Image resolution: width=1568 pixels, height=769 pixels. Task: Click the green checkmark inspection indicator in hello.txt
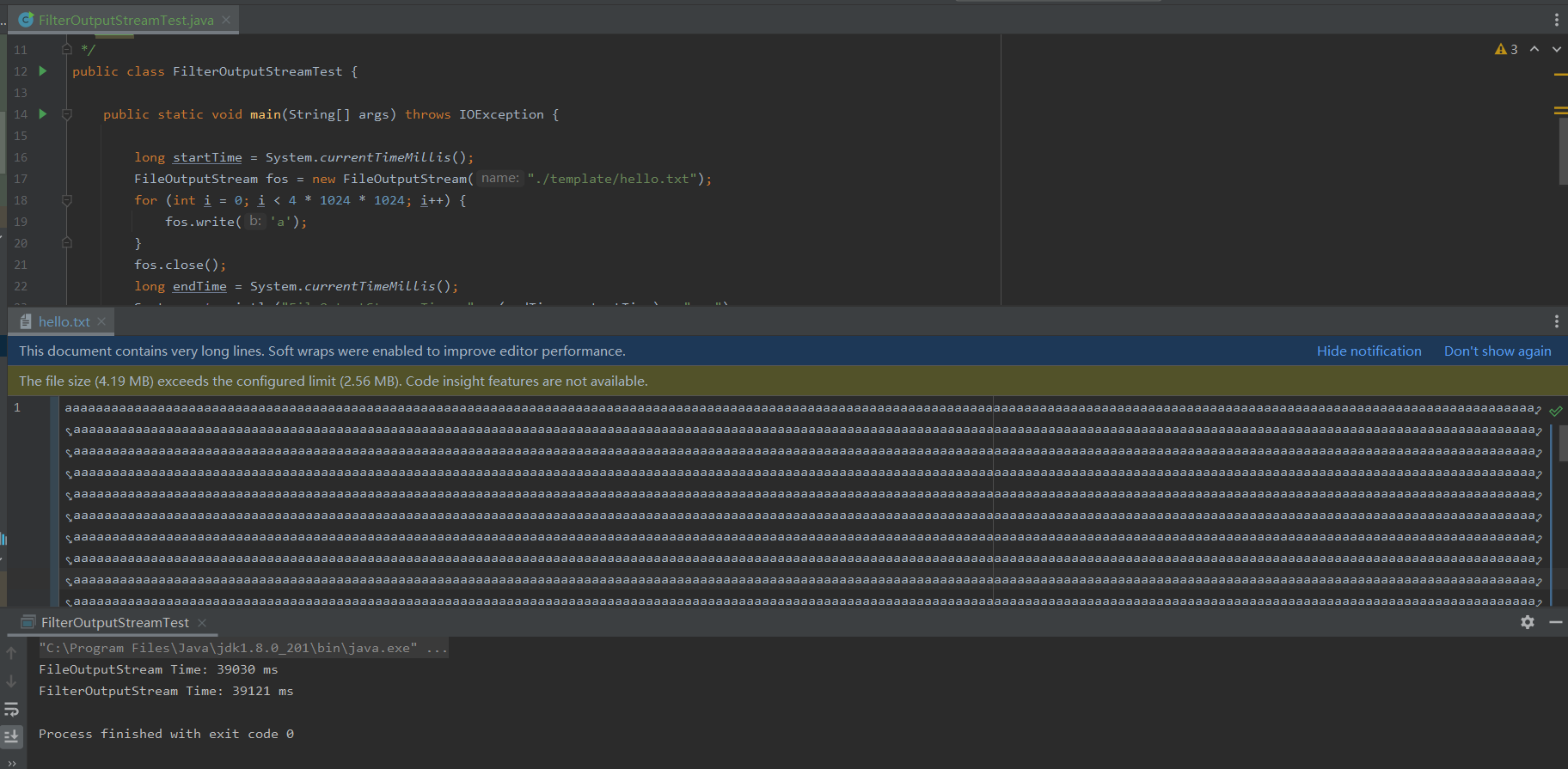click(1556, 411)
